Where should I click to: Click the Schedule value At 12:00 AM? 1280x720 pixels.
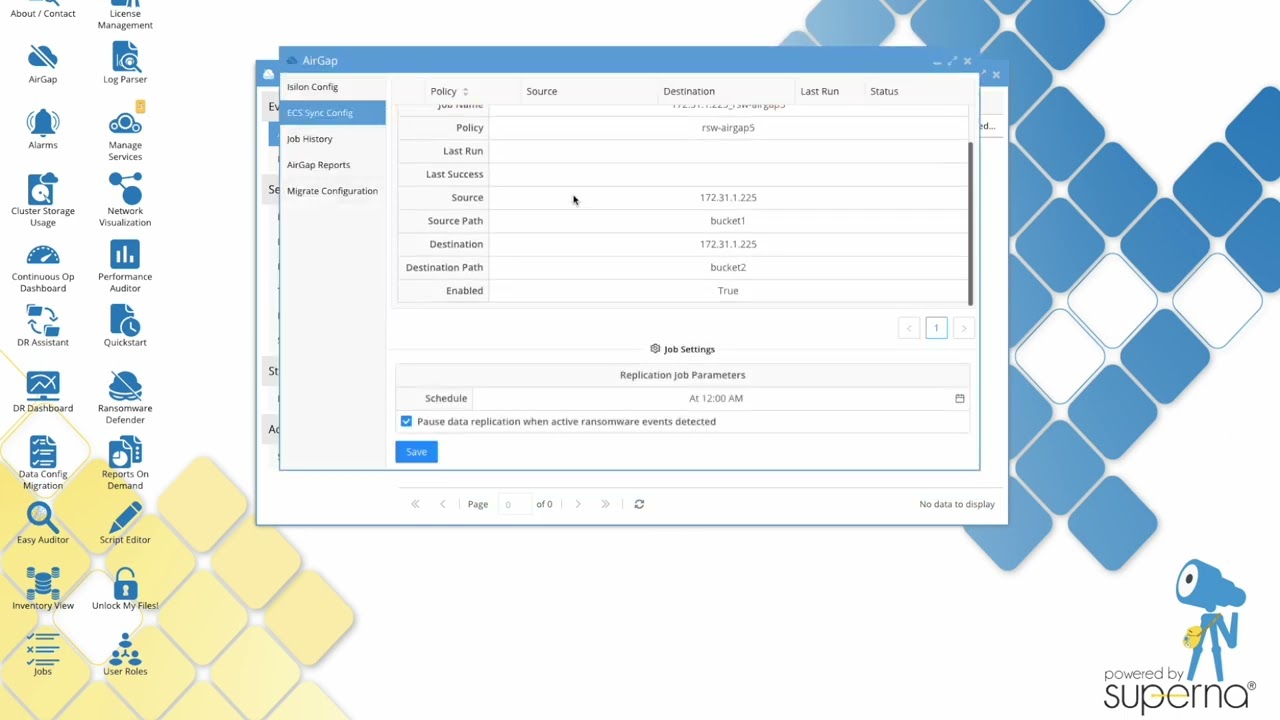coord(716,398)
